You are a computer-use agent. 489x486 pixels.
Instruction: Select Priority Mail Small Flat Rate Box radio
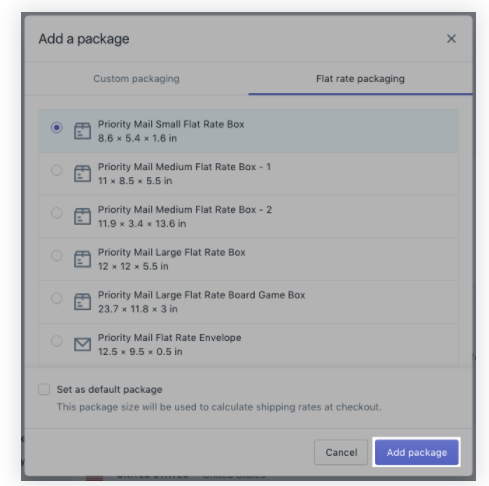pyautogui.click(x=57, y=127)
